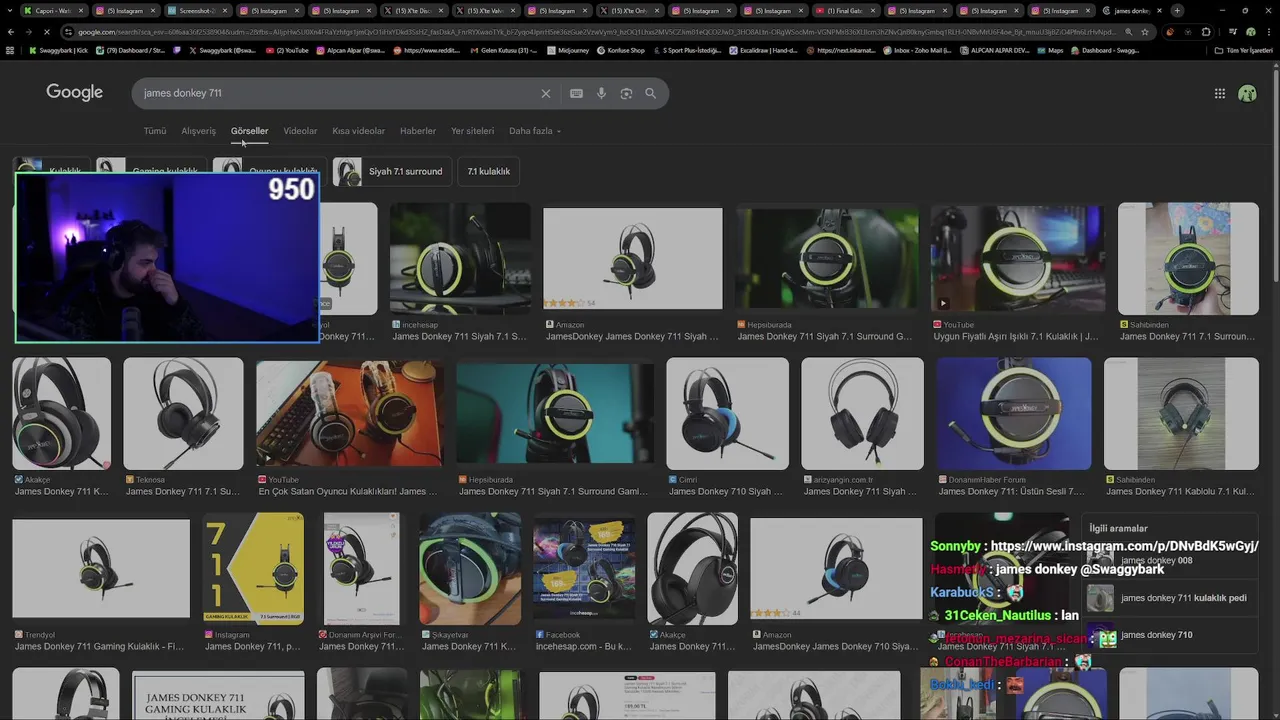Image resolution: width=1280 pixels, height=720 pixels.
Task: Open the Google account avatar
Action: 1247,93
